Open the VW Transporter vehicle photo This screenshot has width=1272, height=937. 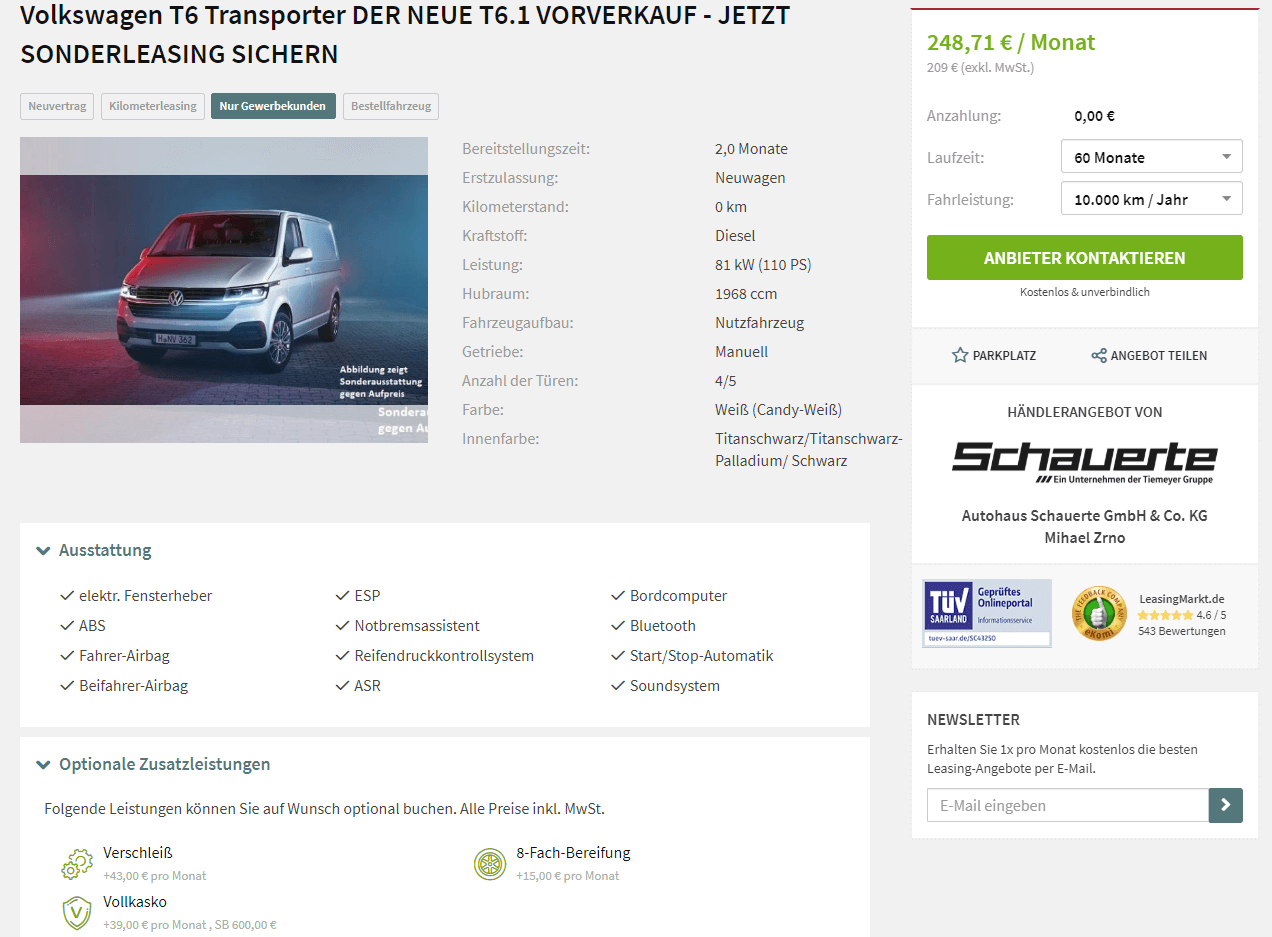tap(224, 290)
